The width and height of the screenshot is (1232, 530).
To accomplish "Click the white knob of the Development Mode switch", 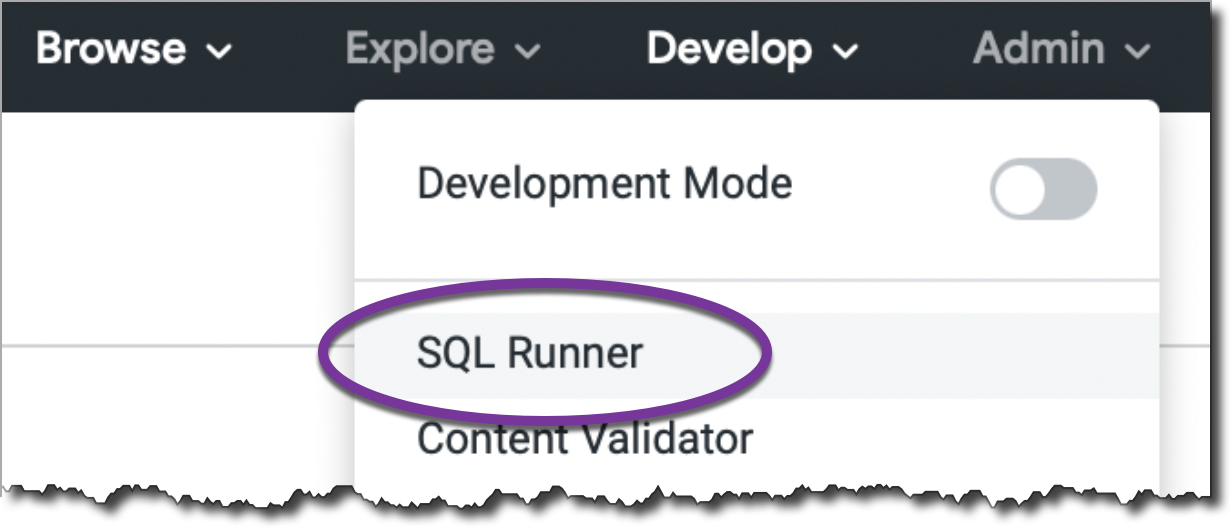I will click(x=1019, y=189).
